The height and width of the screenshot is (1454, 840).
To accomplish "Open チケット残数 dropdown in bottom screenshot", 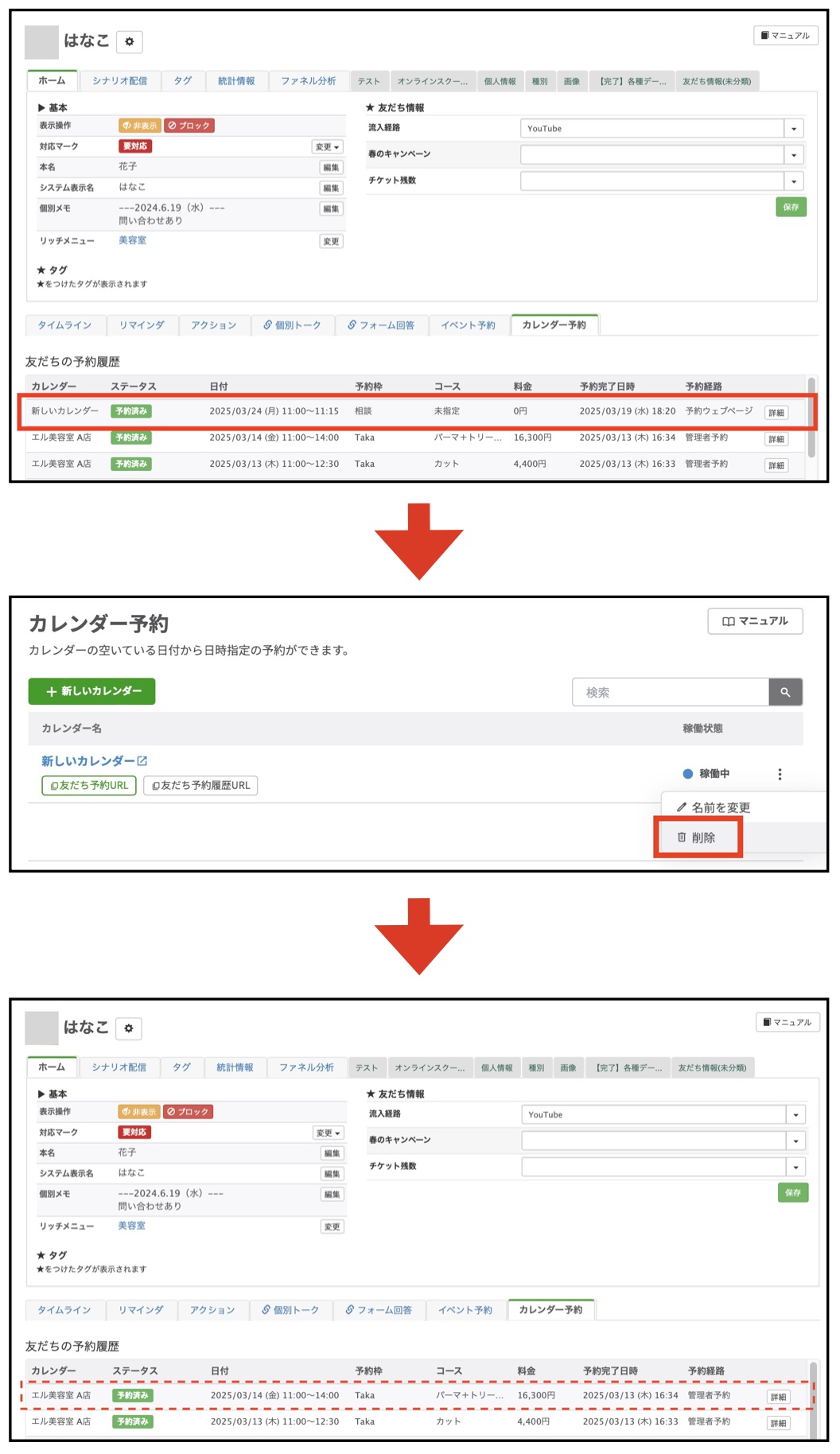I will click(663, 1167).
